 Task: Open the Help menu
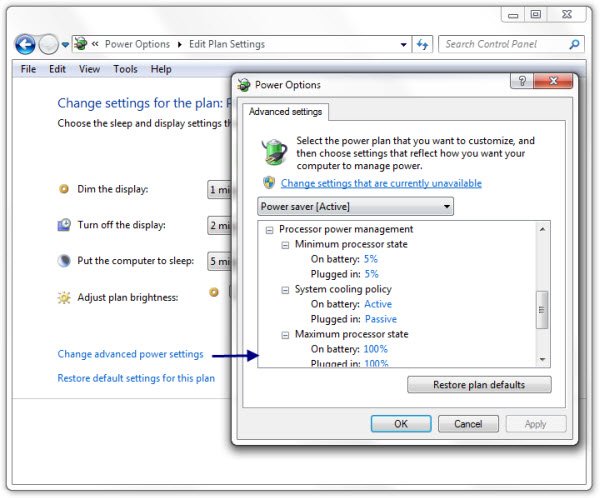[161, 69]
